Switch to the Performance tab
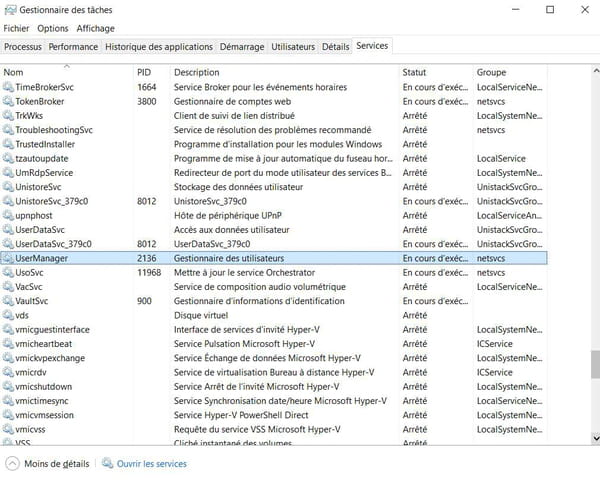The image size is (600, 480). click(x=73, y=47)
